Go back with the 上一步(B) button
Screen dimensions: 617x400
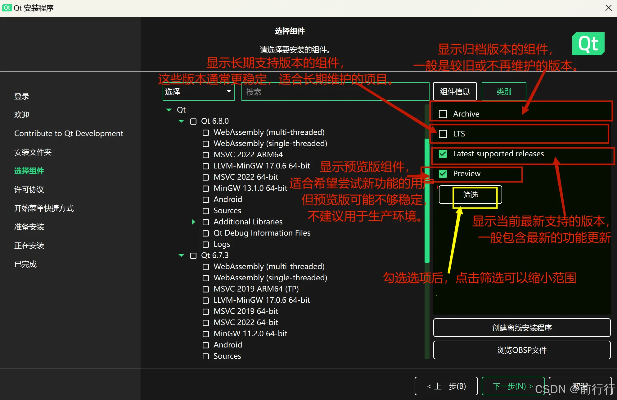(446, 387)
